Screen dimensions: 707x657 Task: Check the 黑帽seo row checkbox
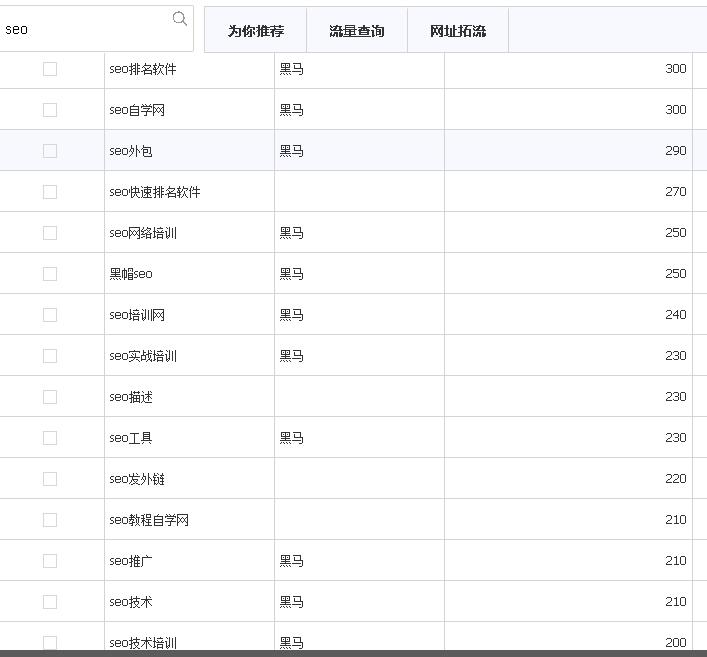click(x=50, y=274)
